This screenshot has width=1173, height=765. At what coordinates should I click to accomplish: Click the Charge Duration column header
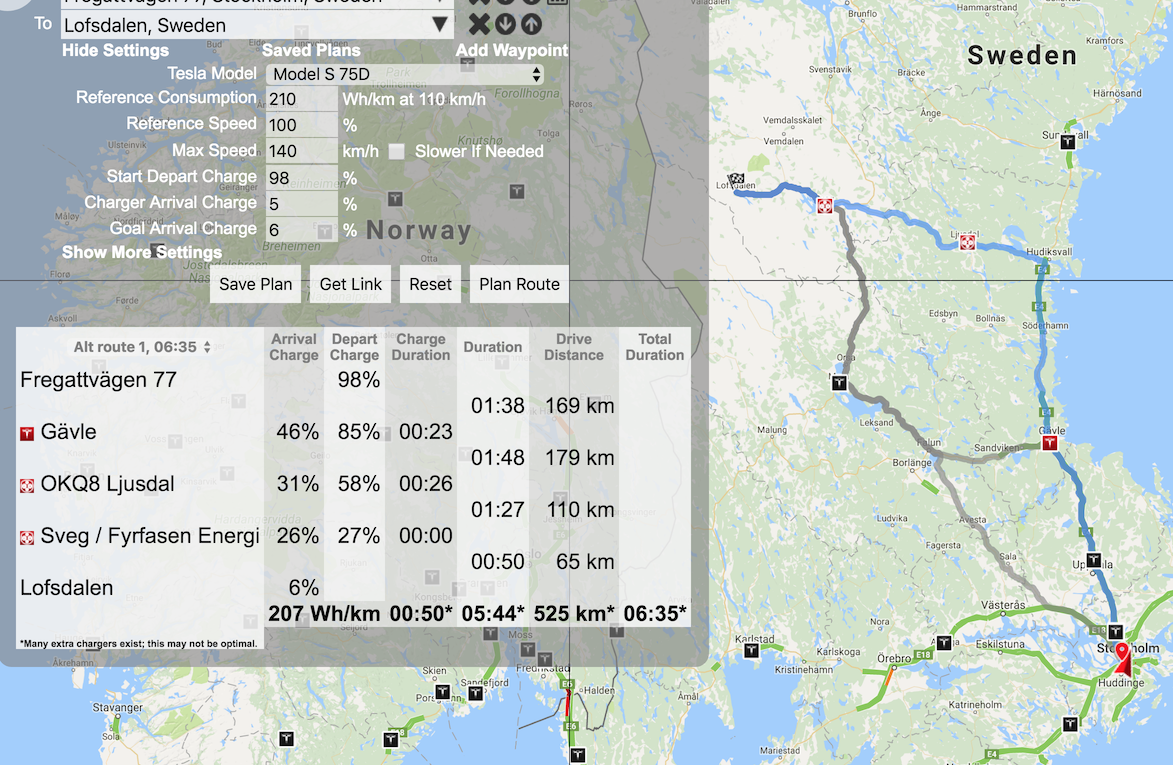421,347
